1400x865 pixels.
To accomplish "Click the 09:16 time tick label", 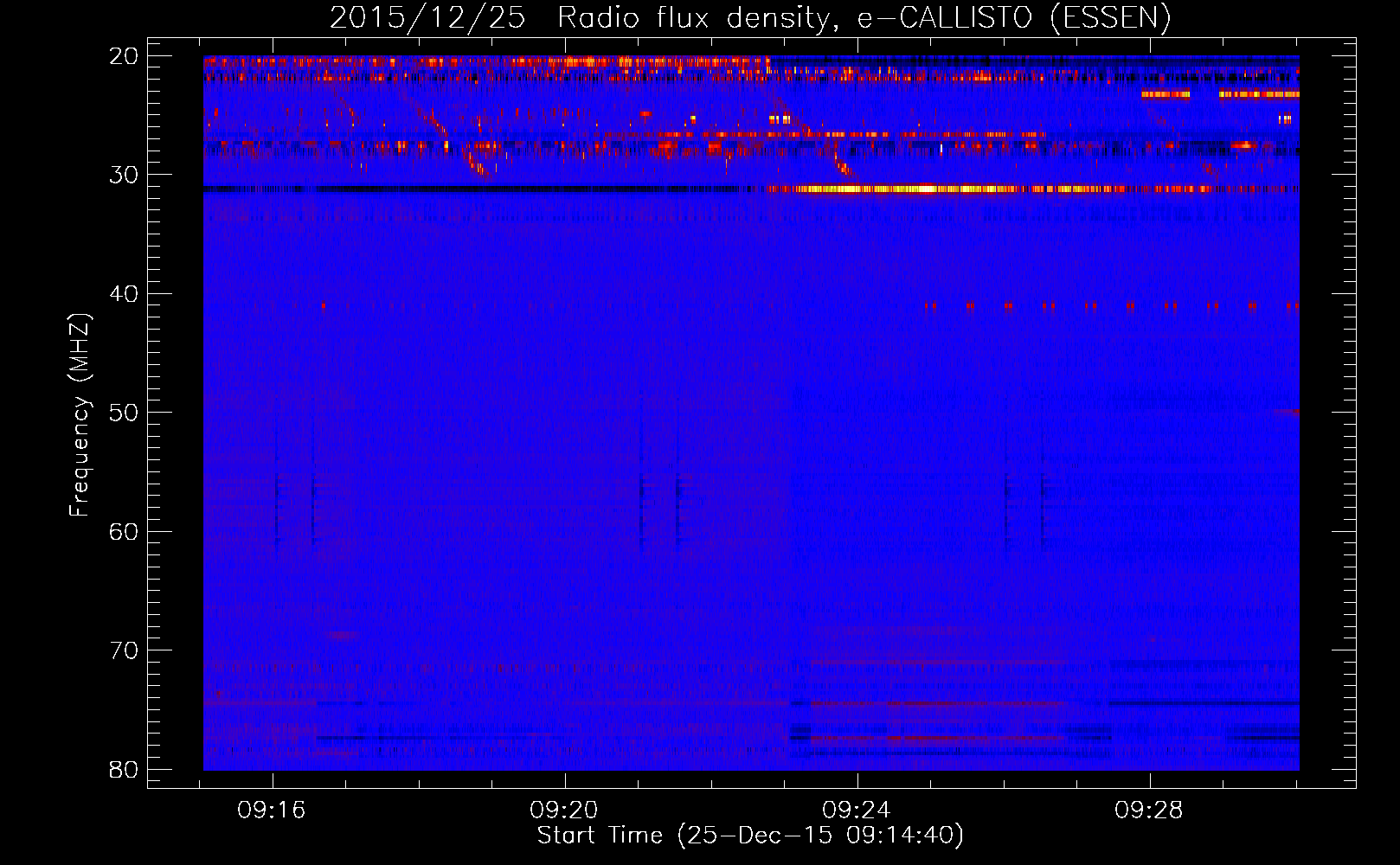I will coord(273,811).
